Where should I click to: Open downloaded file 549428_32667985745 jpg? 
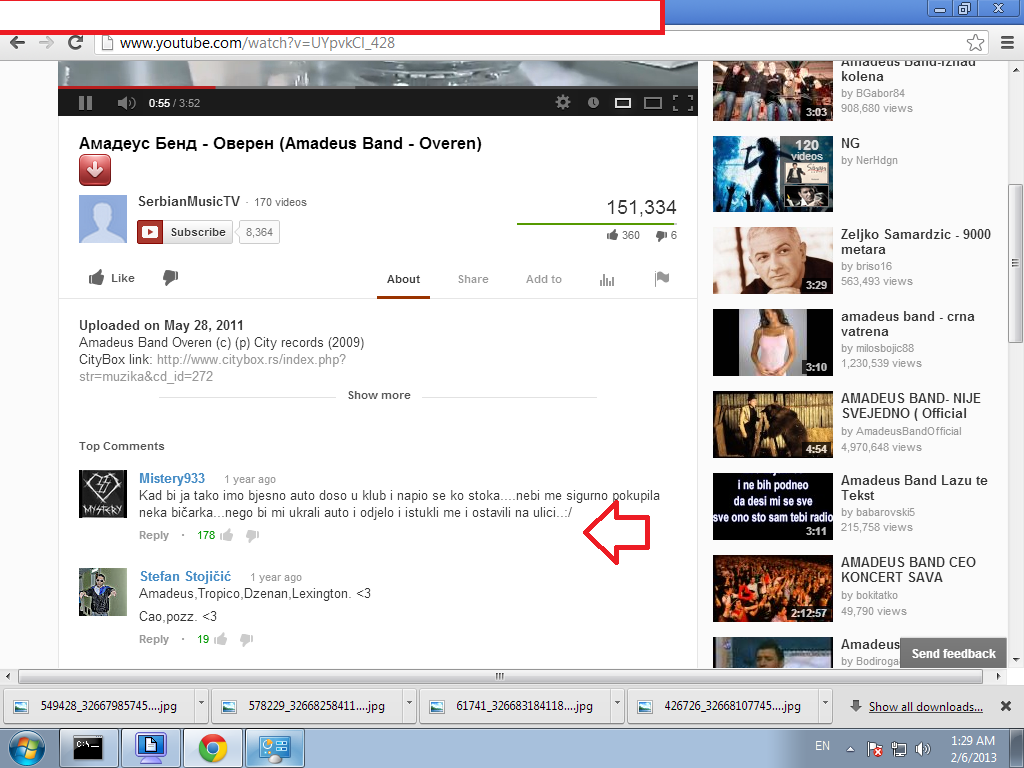[x=99, y=706]
